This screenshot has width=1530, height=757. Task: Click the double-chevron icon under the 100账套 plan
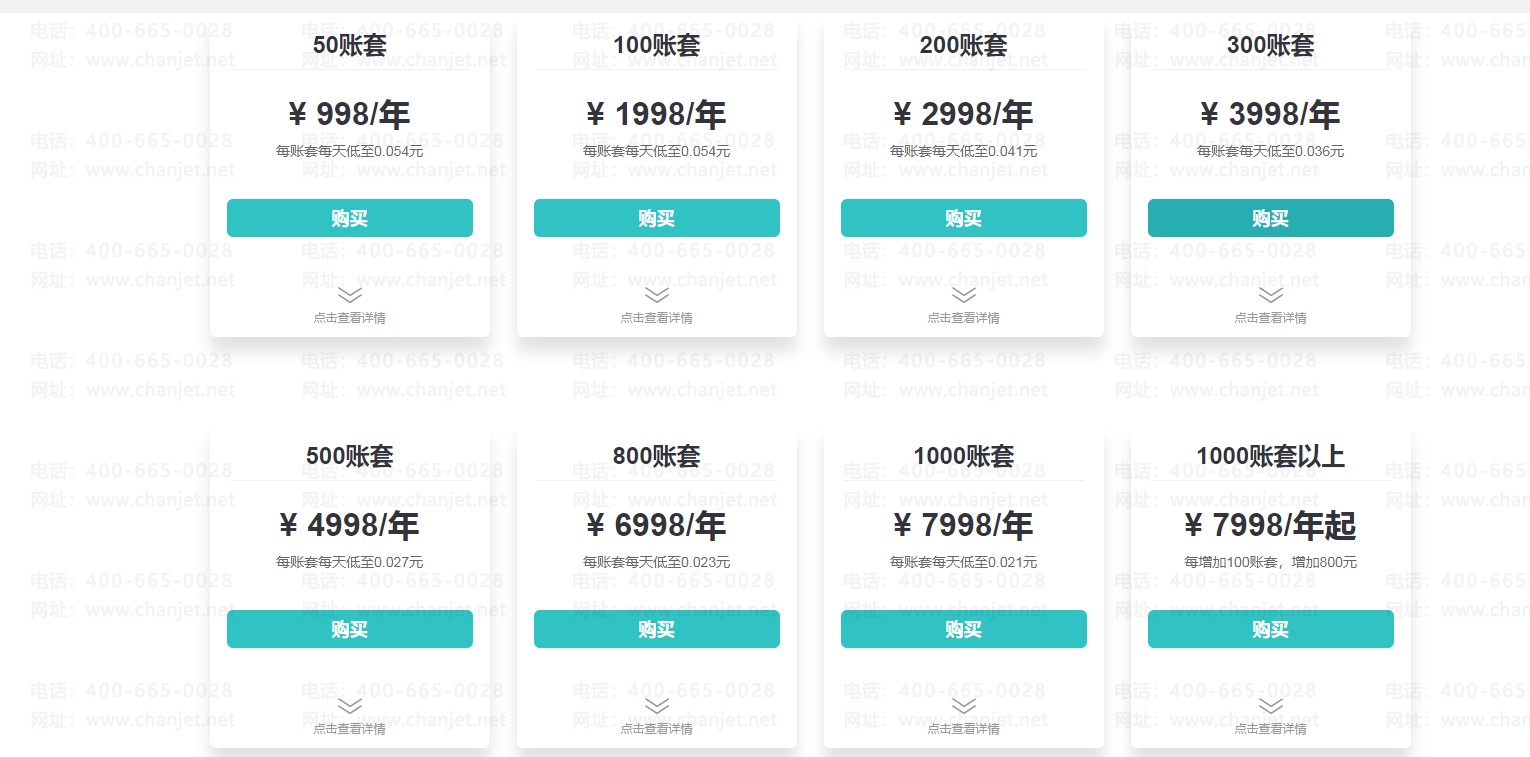pyautogui.click(x=656, y=295)
